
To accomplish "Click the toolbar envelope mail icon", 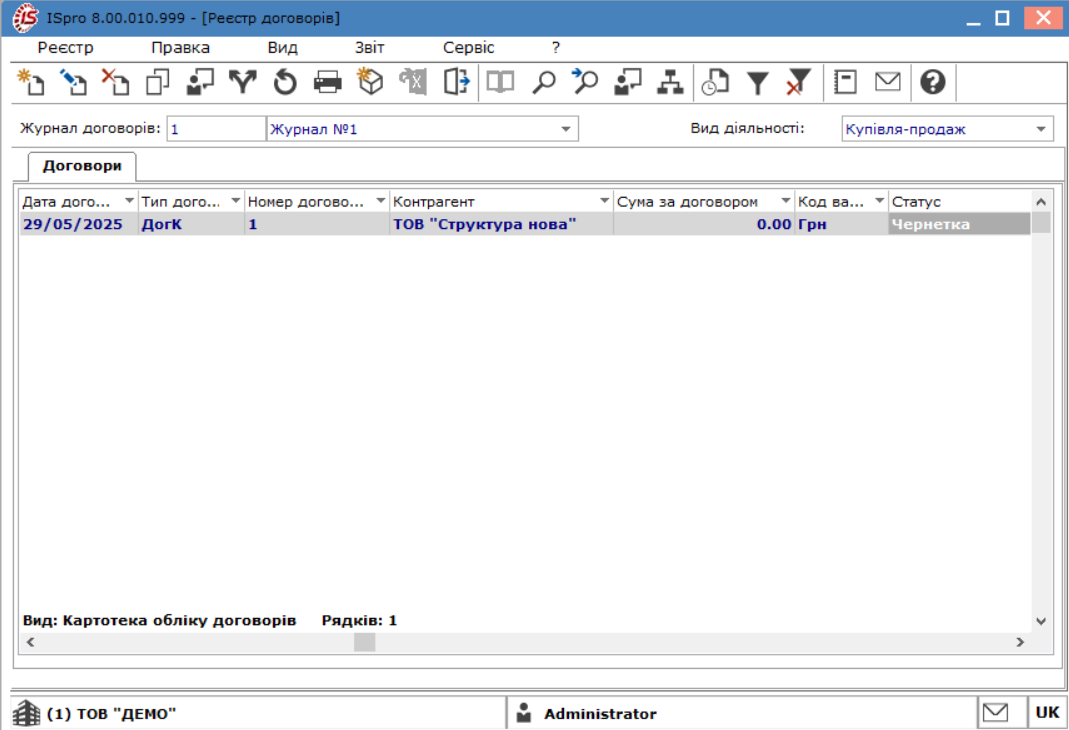I will (888, 82).
